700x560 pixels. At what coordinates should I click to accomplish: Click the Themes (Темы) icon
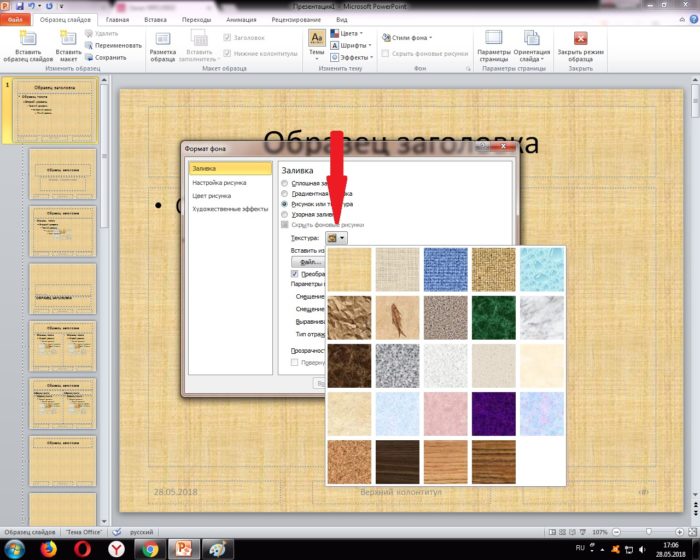point(317,38)
